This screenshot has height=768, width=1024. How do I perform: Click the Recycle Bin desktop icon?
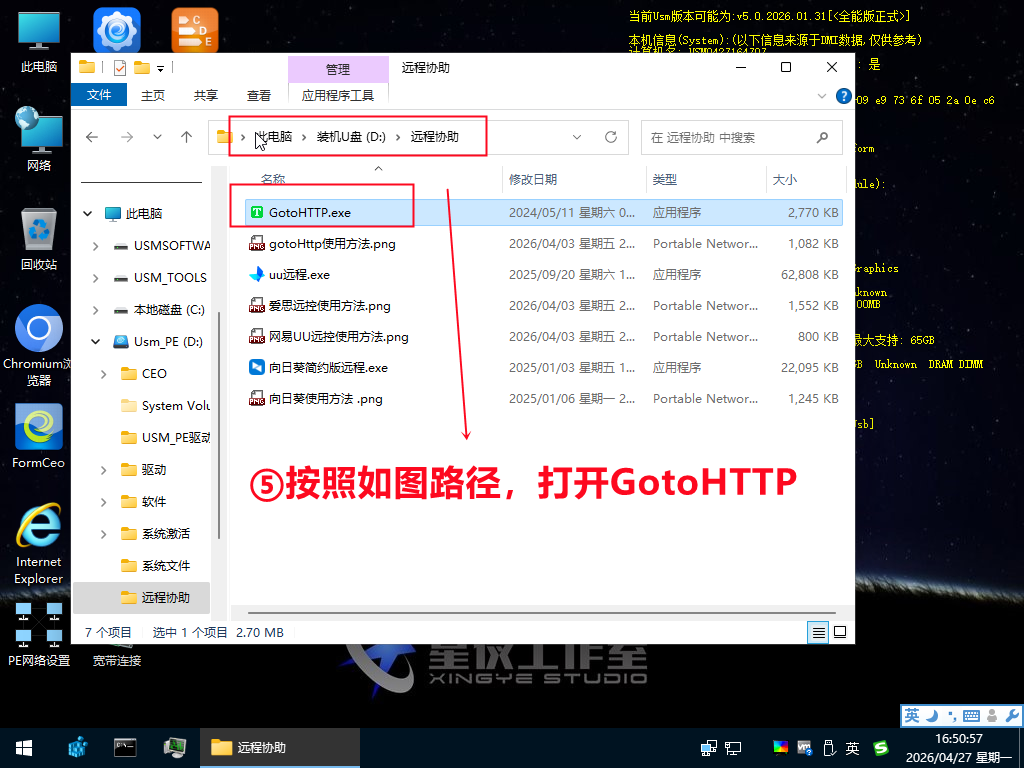point(39,232)
